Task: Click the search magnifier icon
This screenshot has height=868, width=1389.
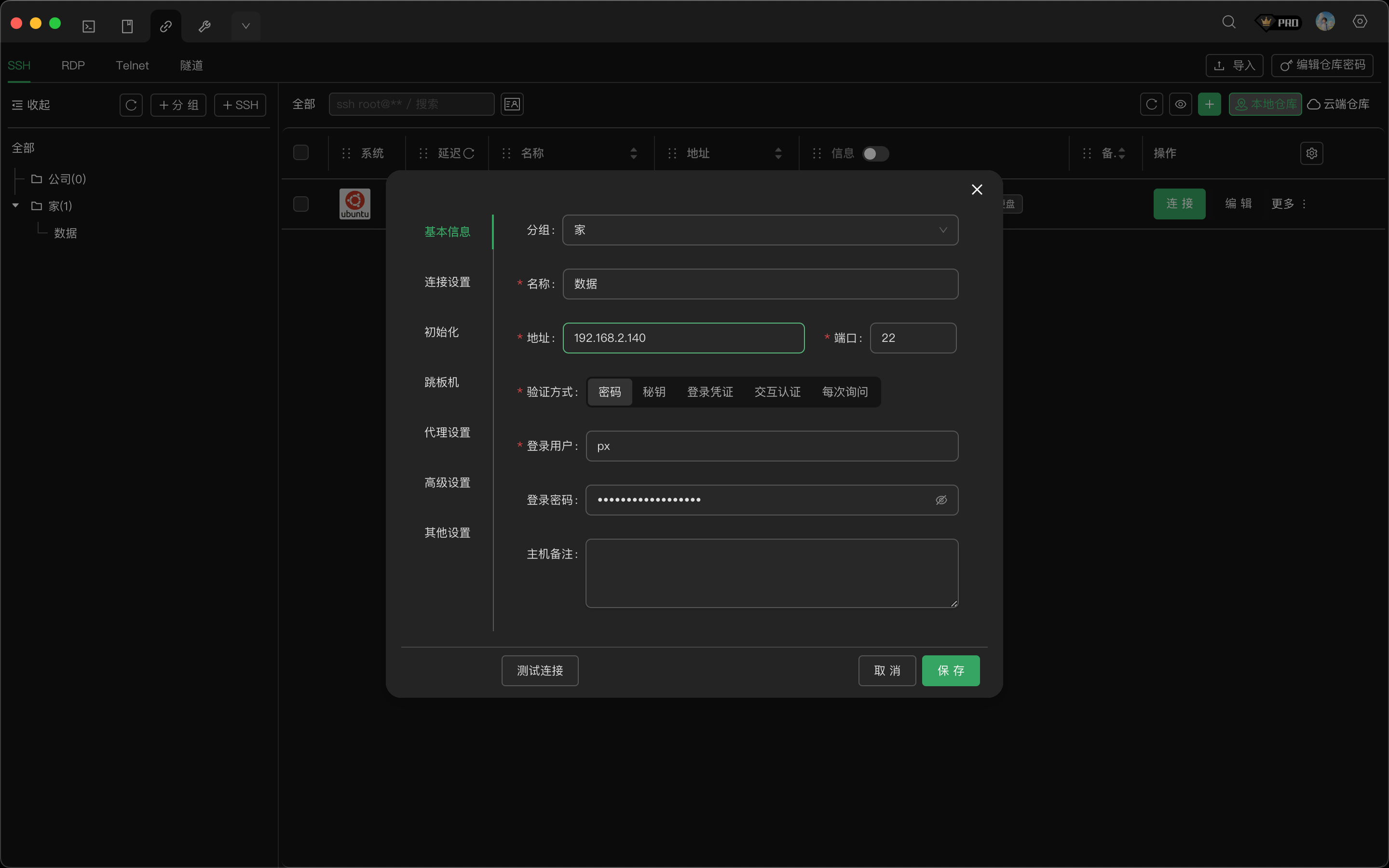Action: [x=1228, y=22]
